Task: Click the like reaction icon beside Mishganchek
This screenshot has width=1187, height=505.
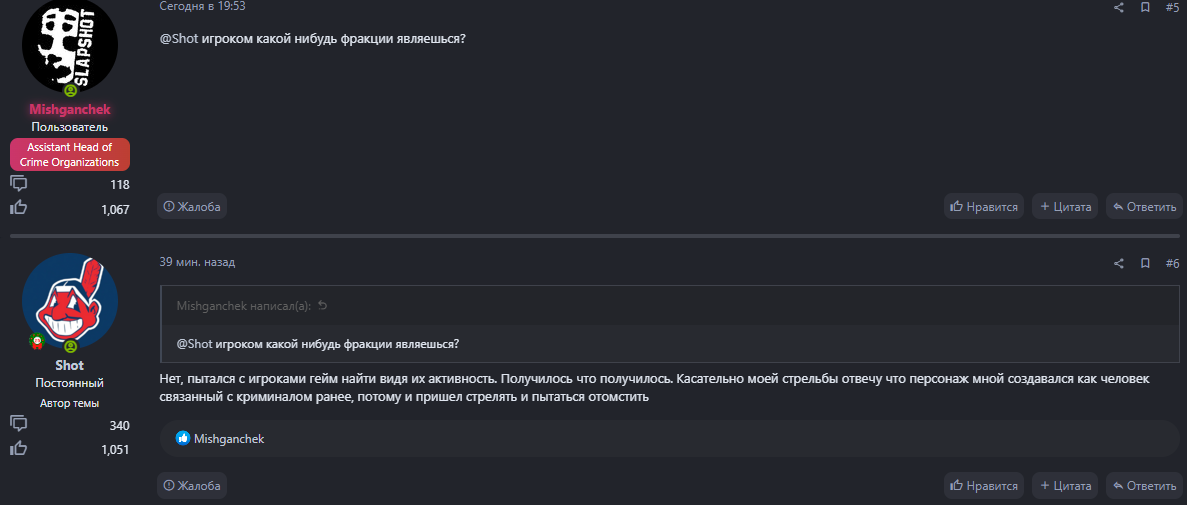Action: coord(183,438)
